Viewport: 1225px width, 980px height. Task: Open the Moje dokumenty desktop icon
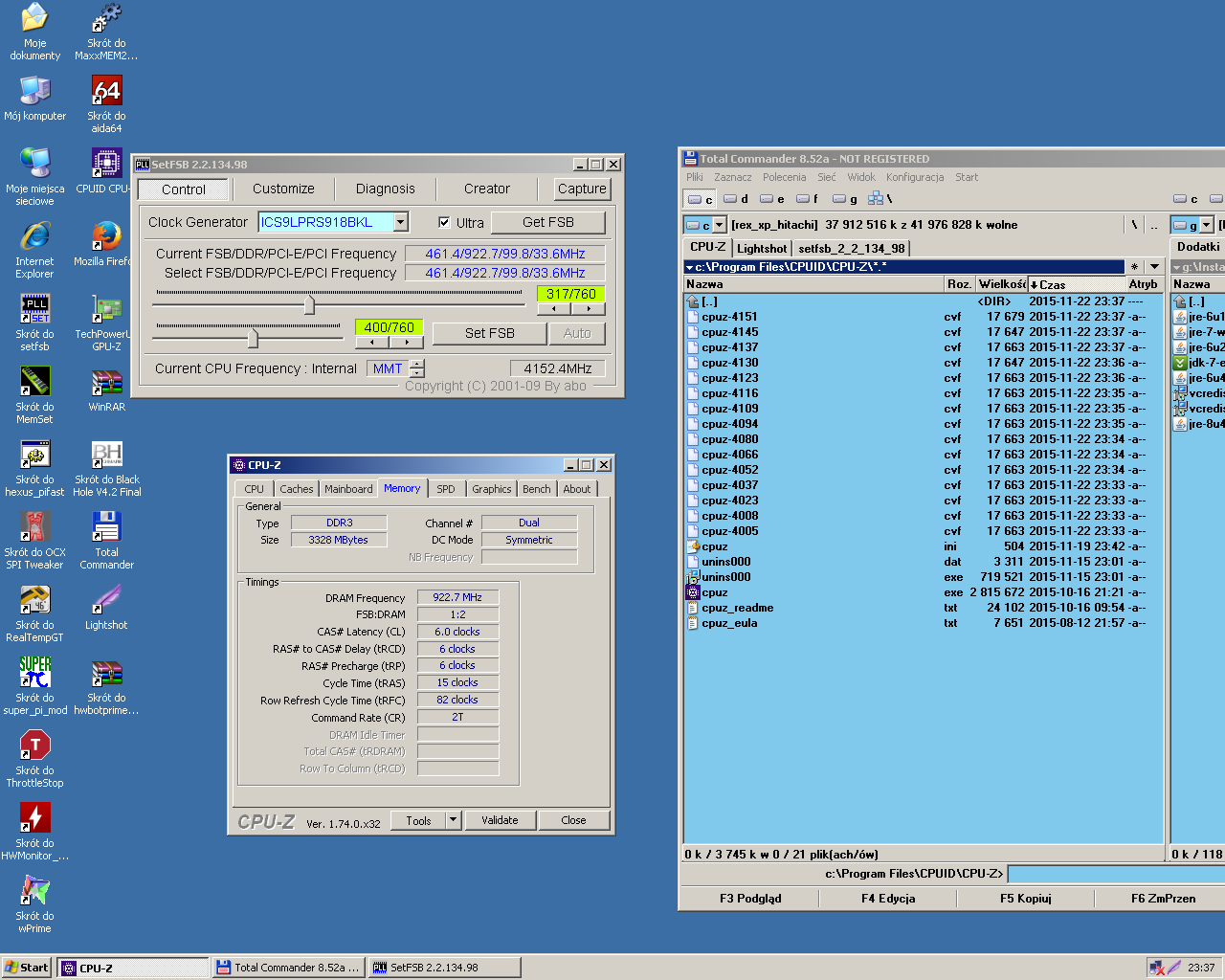point(34,32)
